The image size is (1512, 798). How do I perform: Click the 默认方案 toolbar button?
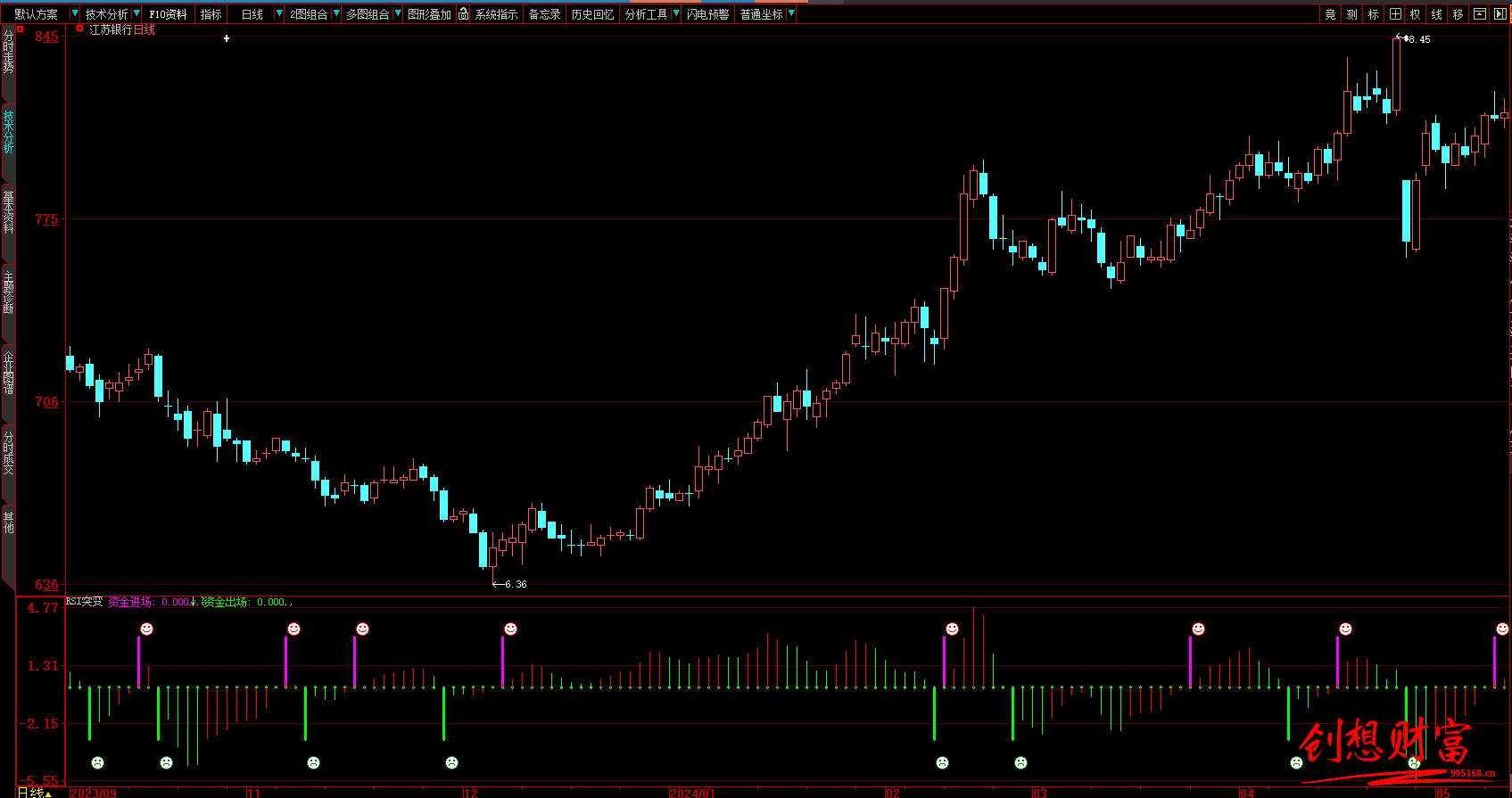tap(37, 14)
